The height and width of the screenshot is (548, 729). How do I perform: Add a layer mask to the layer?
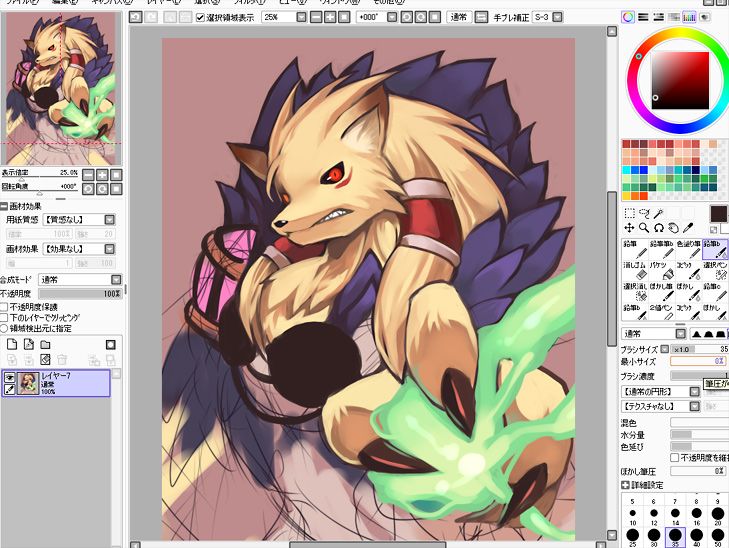click(x=111, y=344)
